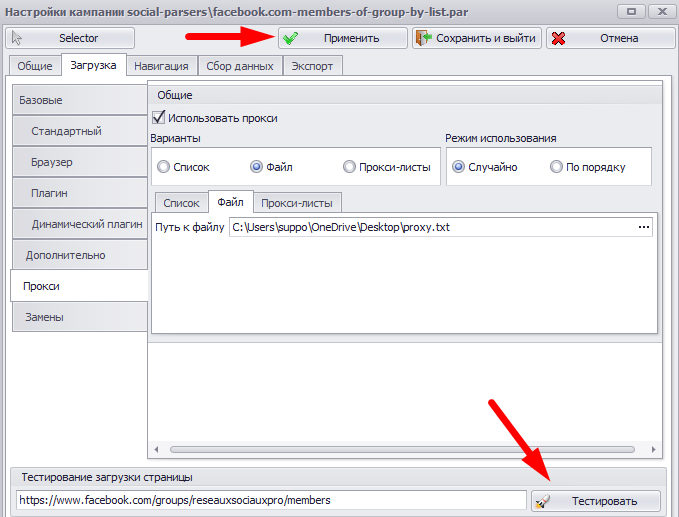The width and height of the screenshot is (679, 517).
Task: Click the Selector button
Action: pos(70,38)
